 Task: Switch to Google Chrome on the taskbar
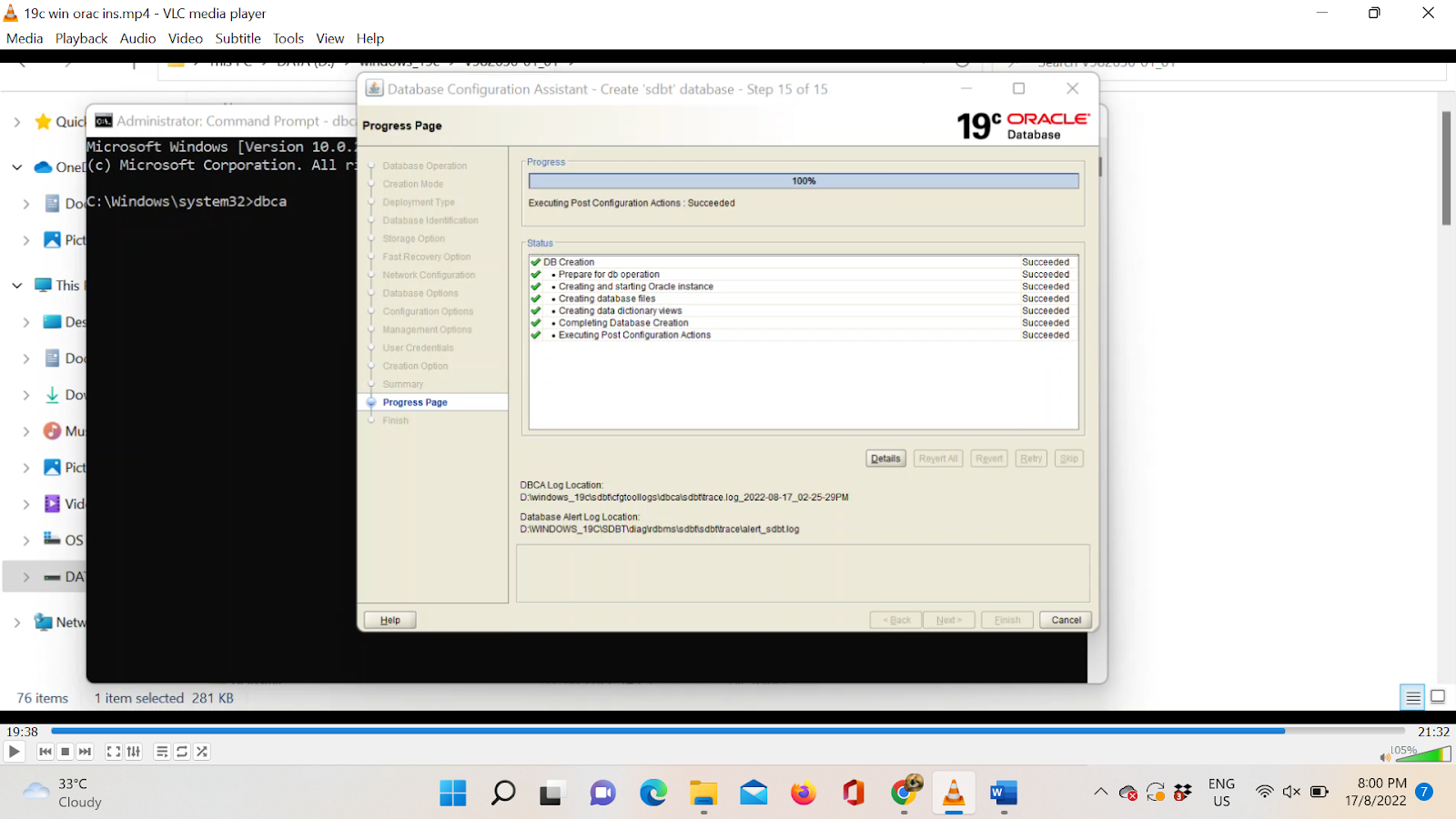[905, 792]
